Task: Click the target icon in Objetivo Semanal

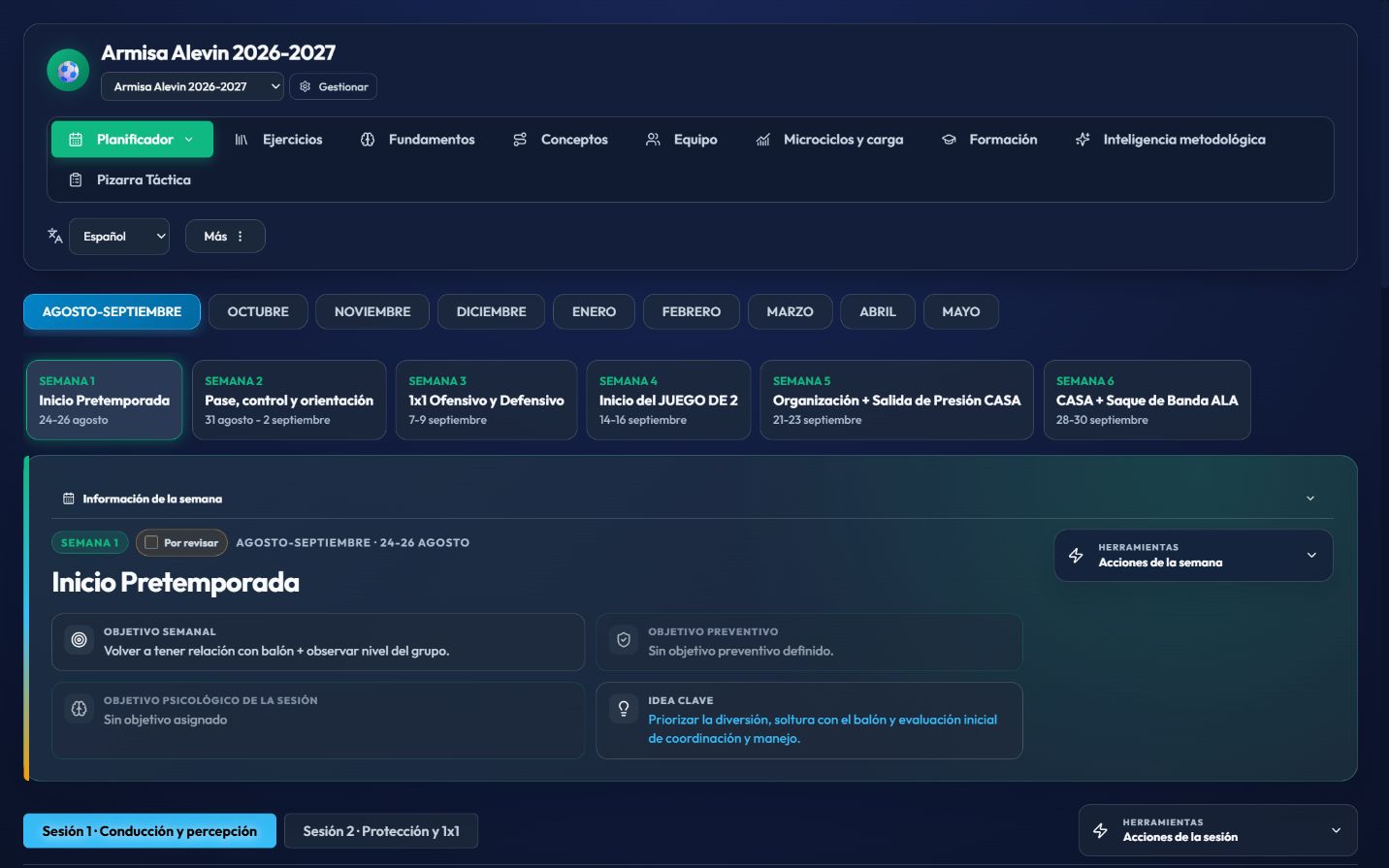Action: click(80, 640)
